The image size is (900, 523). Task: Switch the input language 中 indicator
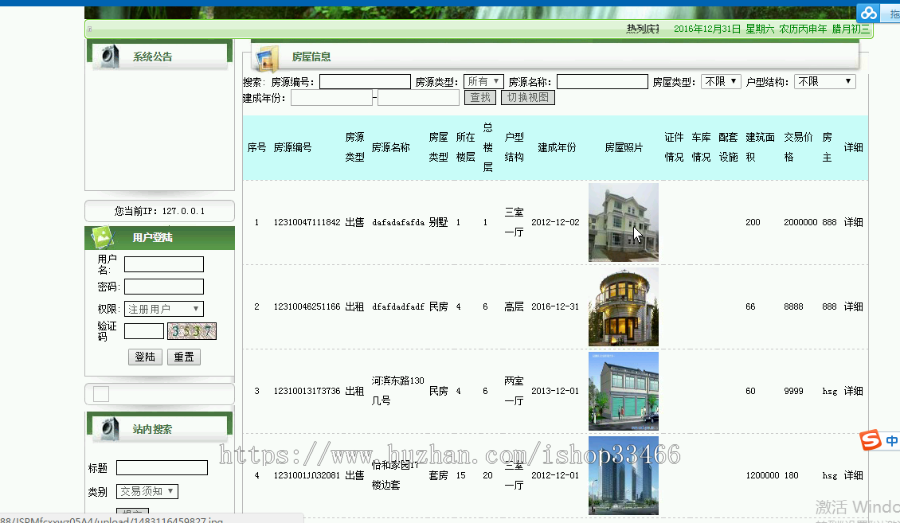pyautogui.click(x=891, y=441)
